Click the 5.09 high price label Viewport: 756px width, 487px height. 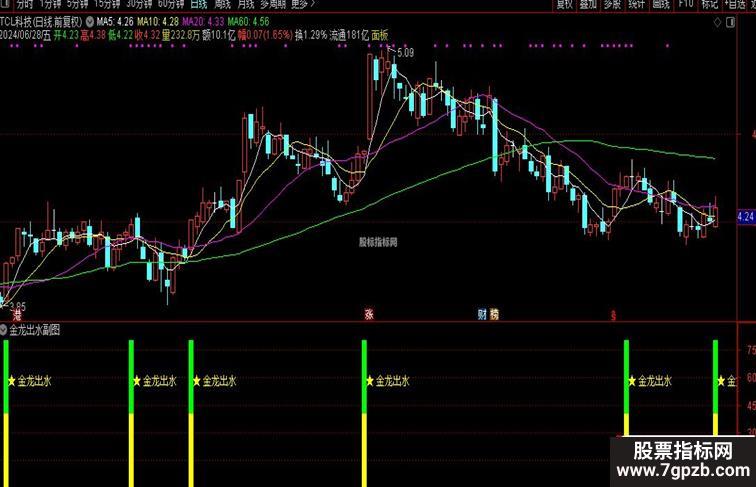click(405, 53)
